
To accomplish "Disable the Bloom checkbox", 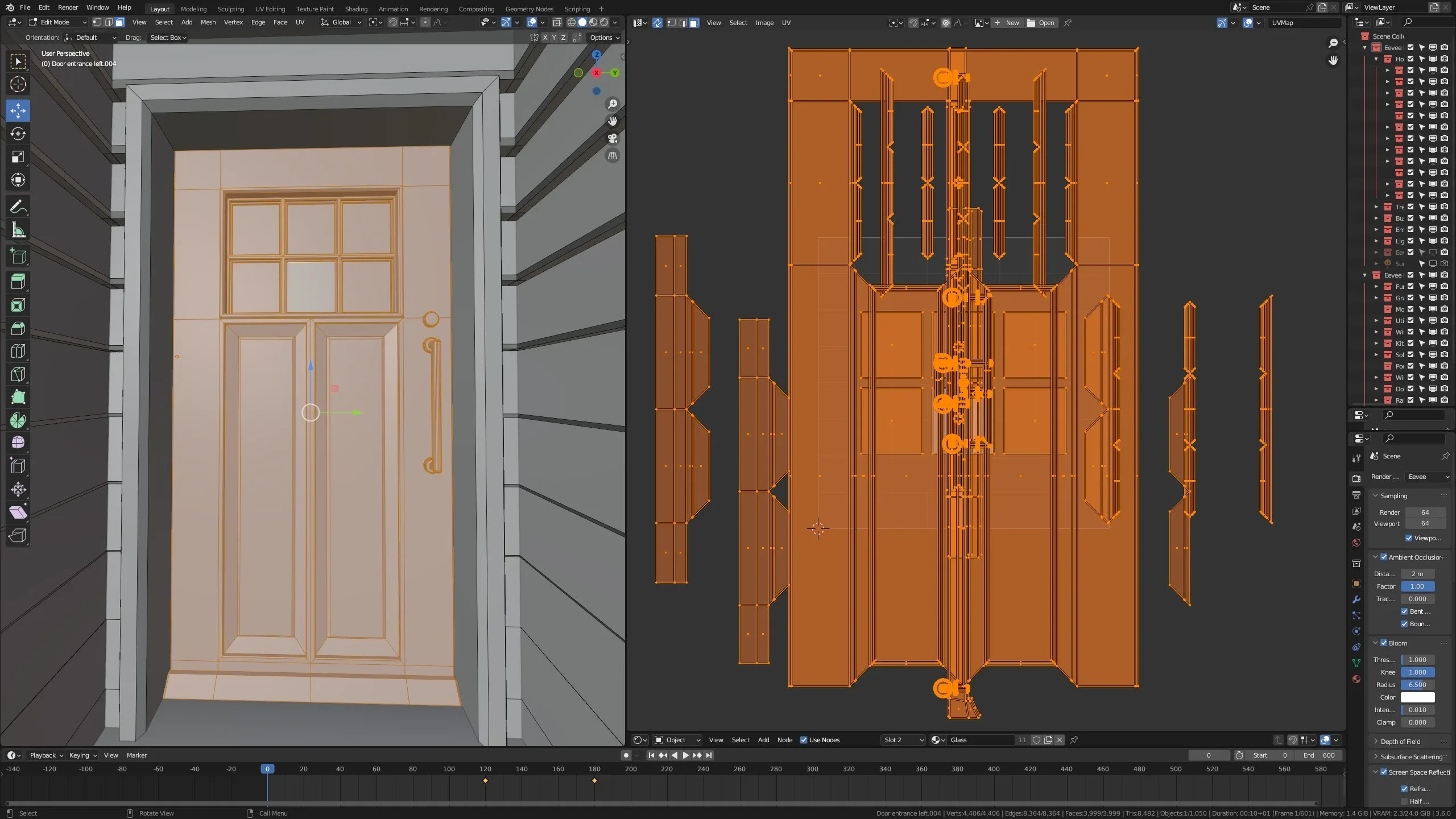I will pyautogui.click(x=1384, y=643).
